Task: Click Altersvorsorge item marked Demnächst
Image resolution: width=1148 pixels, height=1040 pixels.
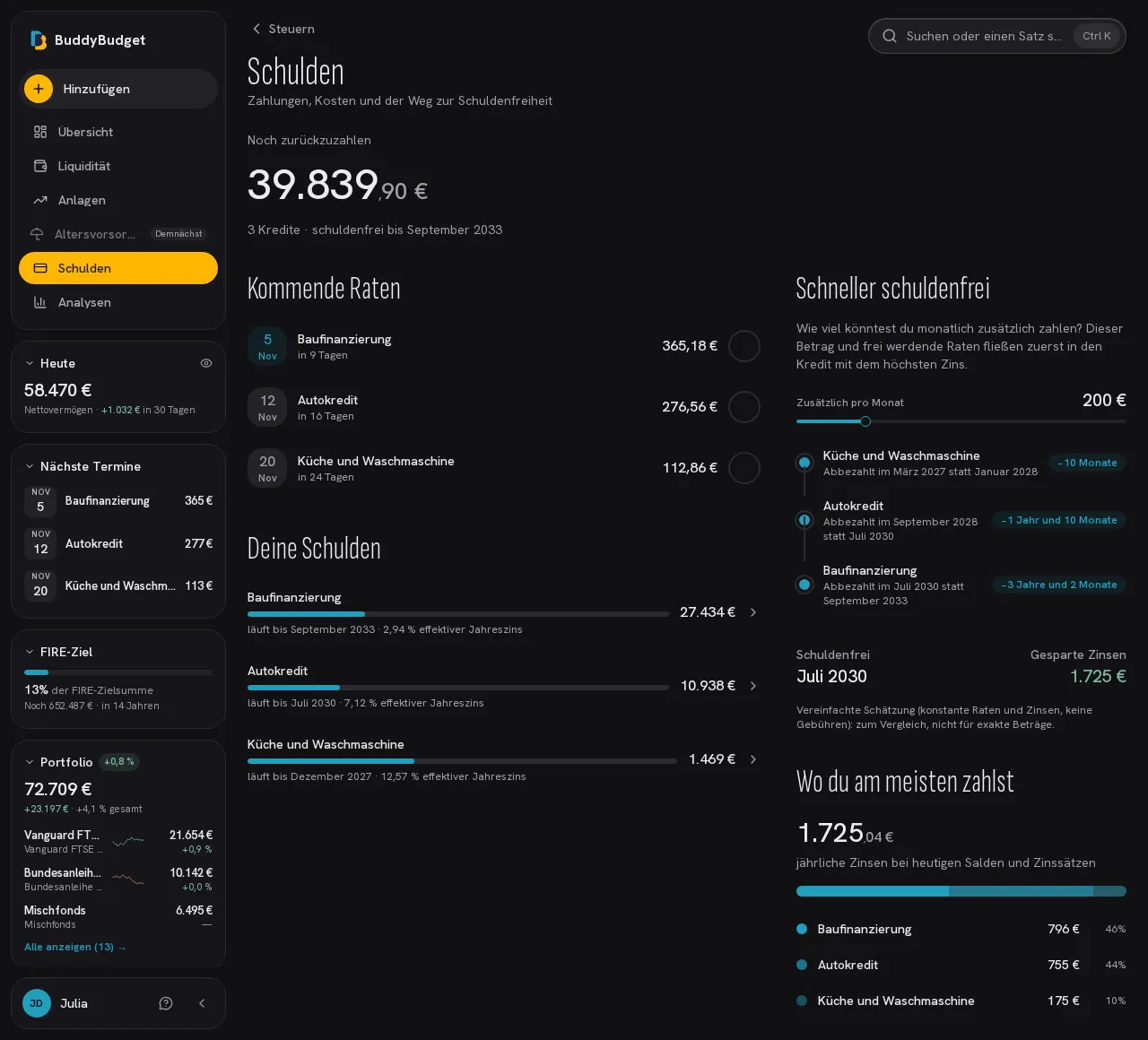Action: click(x=118, y=234)
